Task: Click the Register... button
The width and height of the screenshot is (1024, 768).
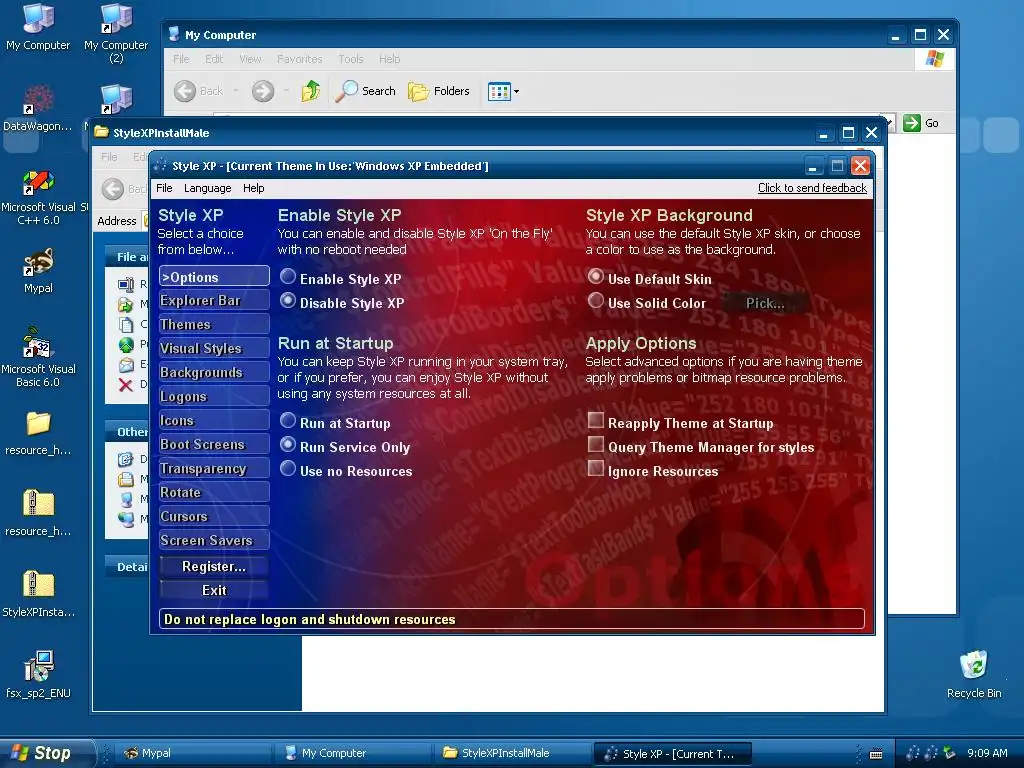Action: [x=214, y=566]
